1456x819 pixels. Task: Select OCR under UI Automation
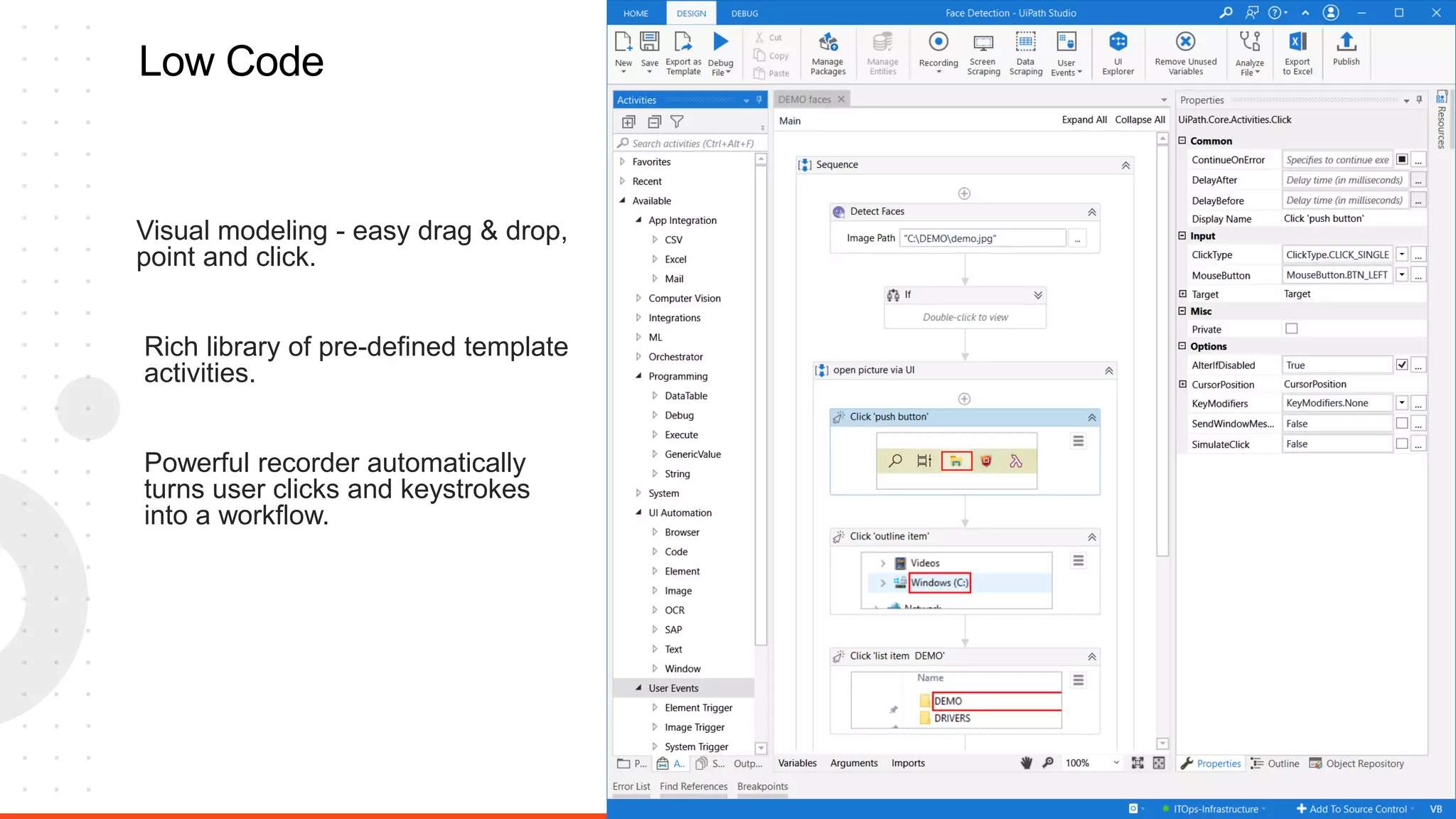675,610
